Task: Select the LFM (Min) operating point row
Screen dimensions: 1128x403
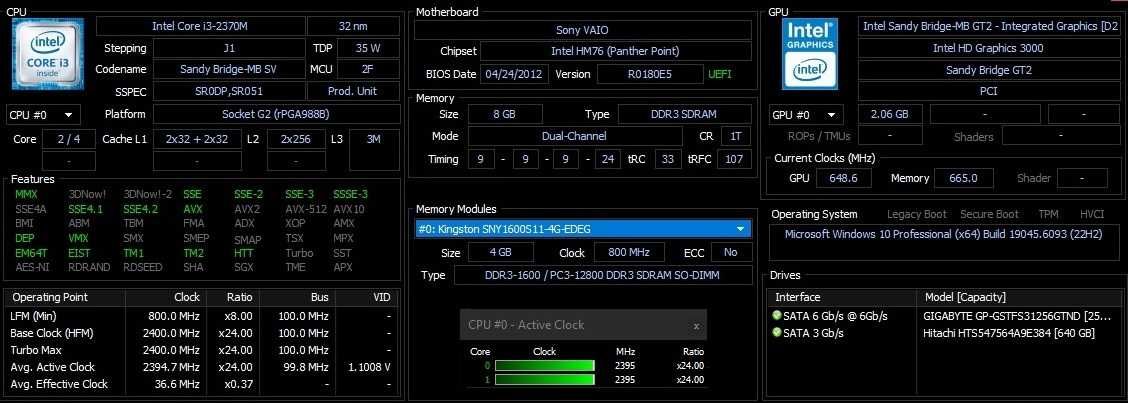Action: click(201, 316)
